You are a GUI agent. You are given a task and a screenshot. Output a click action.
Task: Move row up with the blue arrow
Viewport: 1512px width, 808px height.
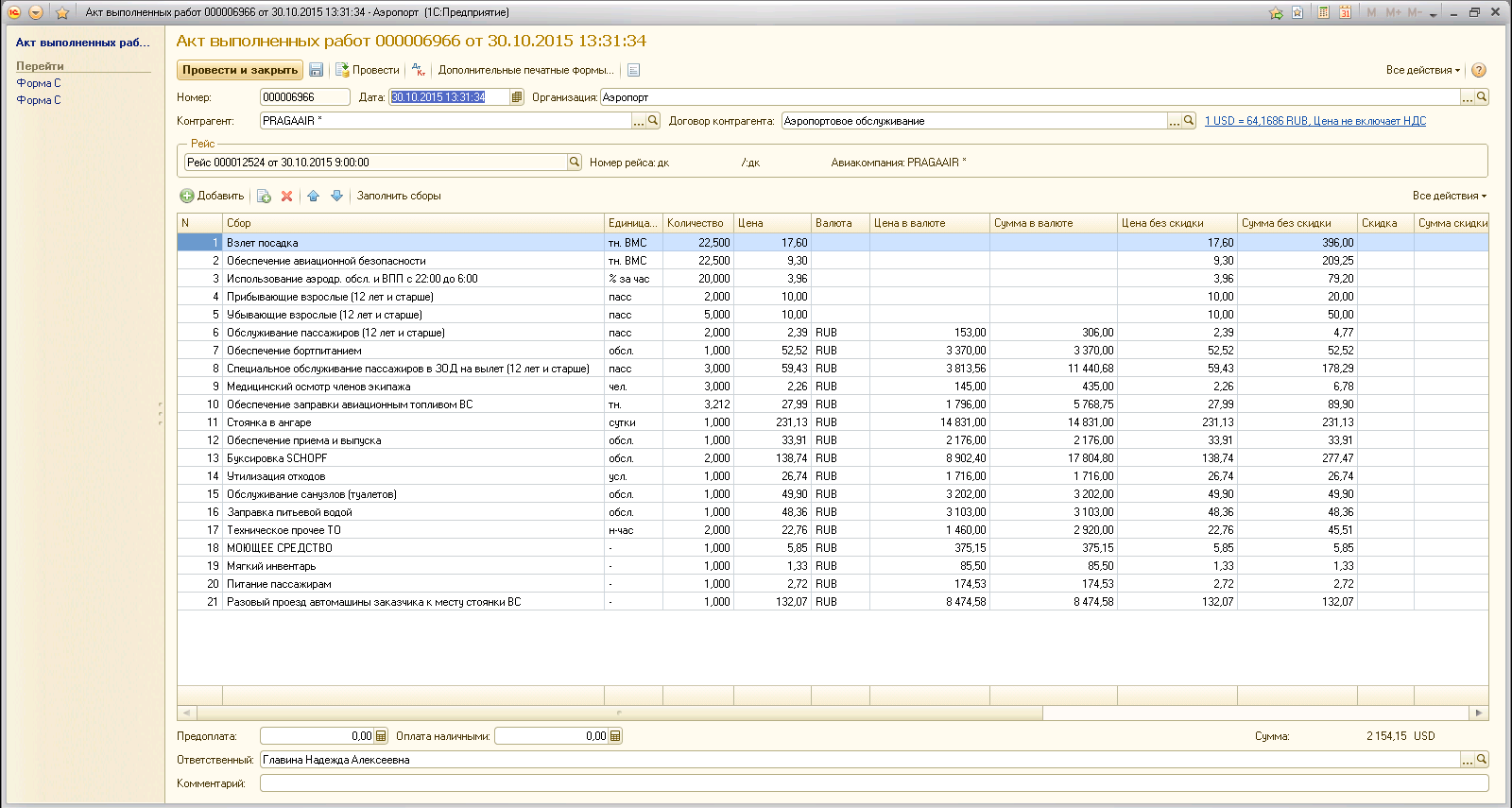313,197
